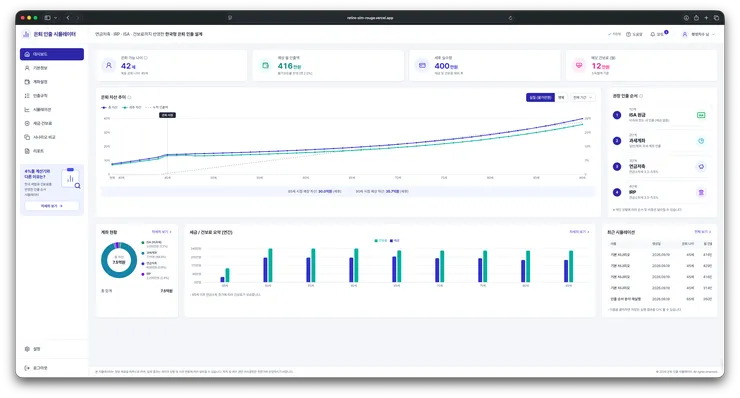
Task: Open a new tab with the plus icon
Action: 706,18
